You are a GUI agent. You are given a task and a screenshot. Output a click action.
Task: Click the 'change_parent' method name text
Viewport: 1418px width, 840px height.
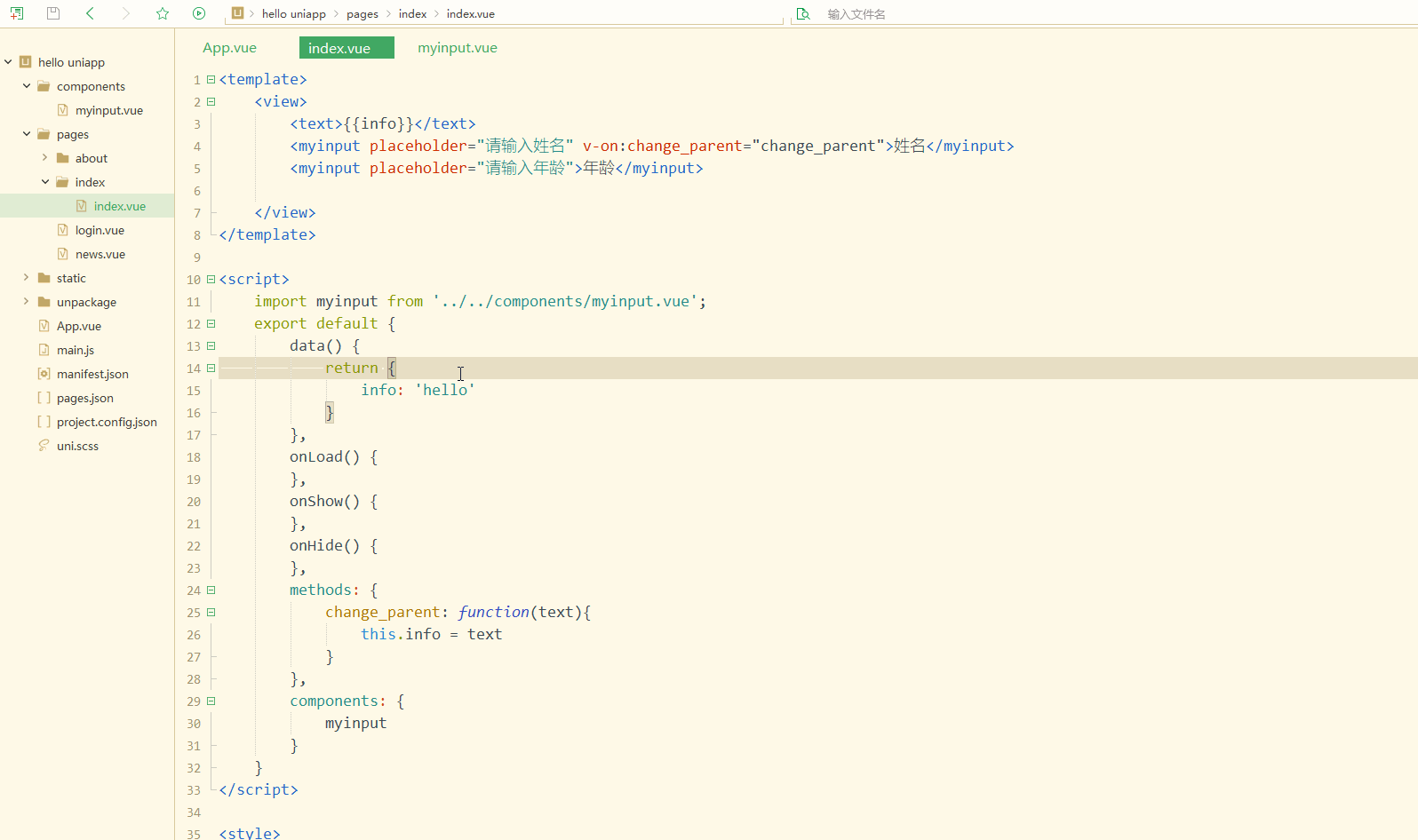click(382, 613)
